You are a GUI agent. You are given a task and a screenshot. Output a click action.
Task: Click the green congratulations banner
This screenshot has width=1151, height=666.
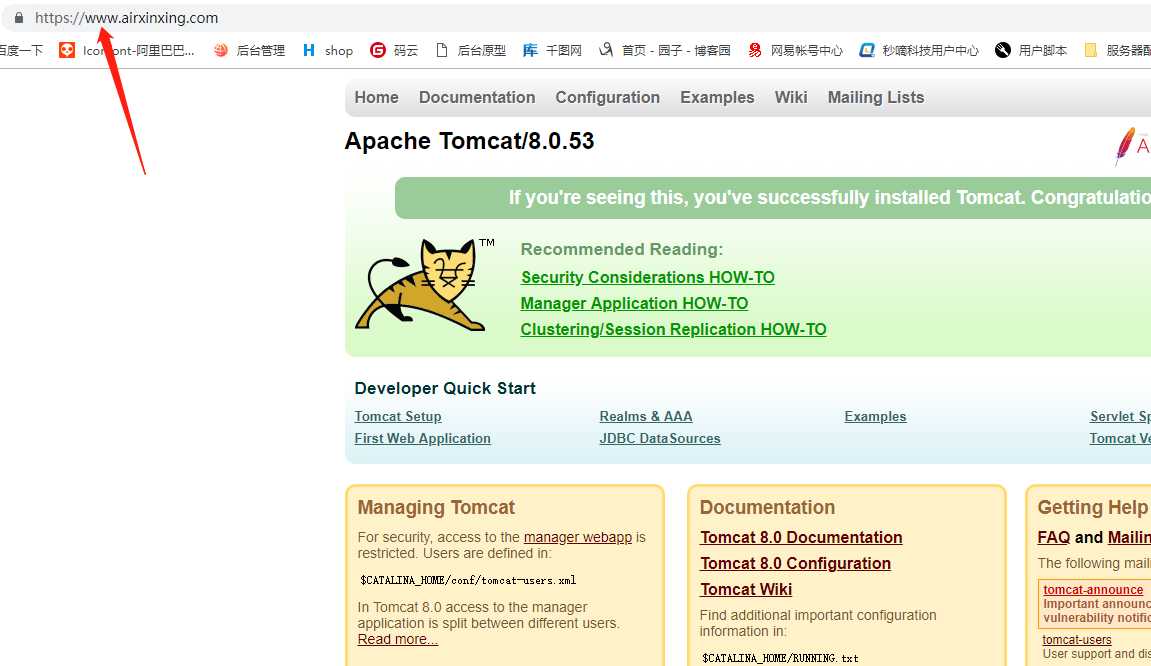pyautogui.click(x=773, y=198)
